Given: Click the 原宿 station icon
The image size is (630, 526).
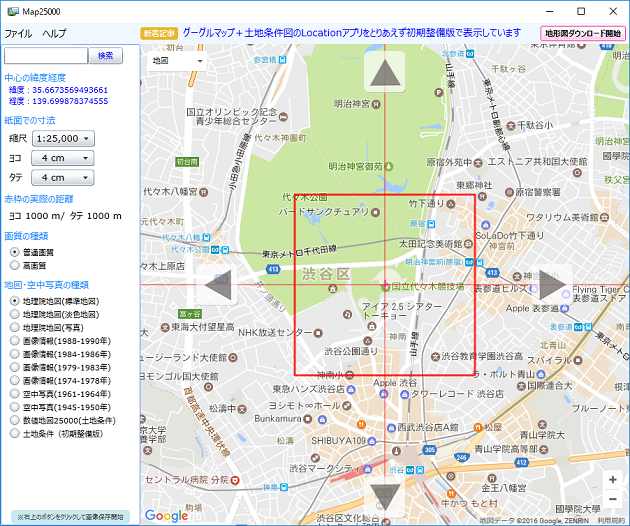Looking at the screenshot, I should (x=431, y=224).
